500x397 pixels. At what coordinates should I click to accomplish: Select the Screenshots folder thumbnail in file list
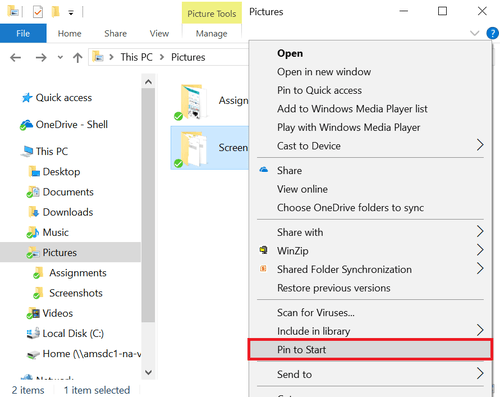tap(192, 149)
